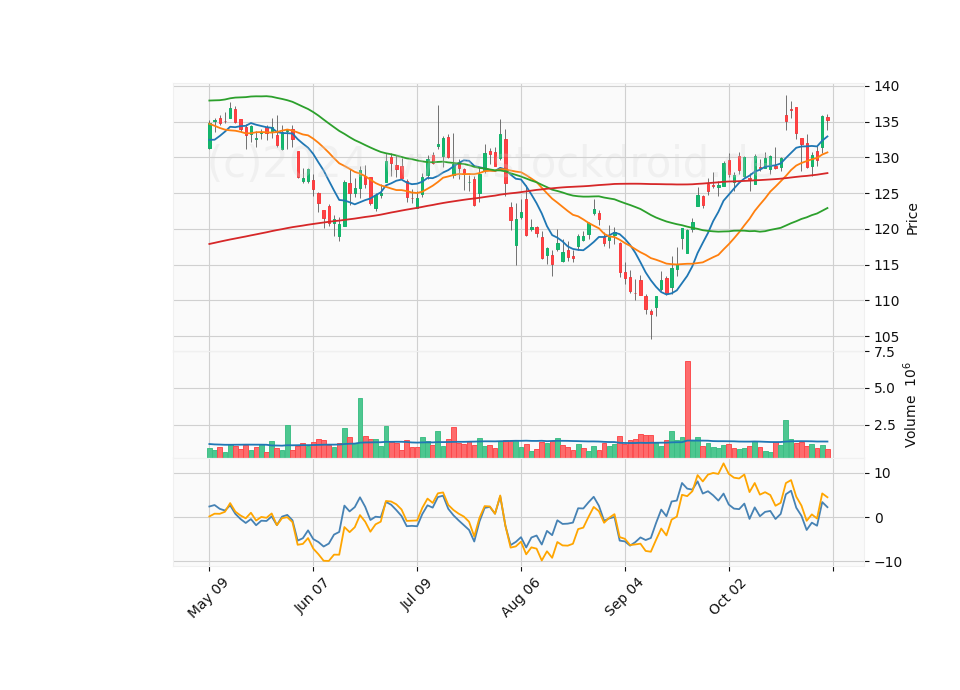Select the 2.5 volume axis tick

click(884, 425)
